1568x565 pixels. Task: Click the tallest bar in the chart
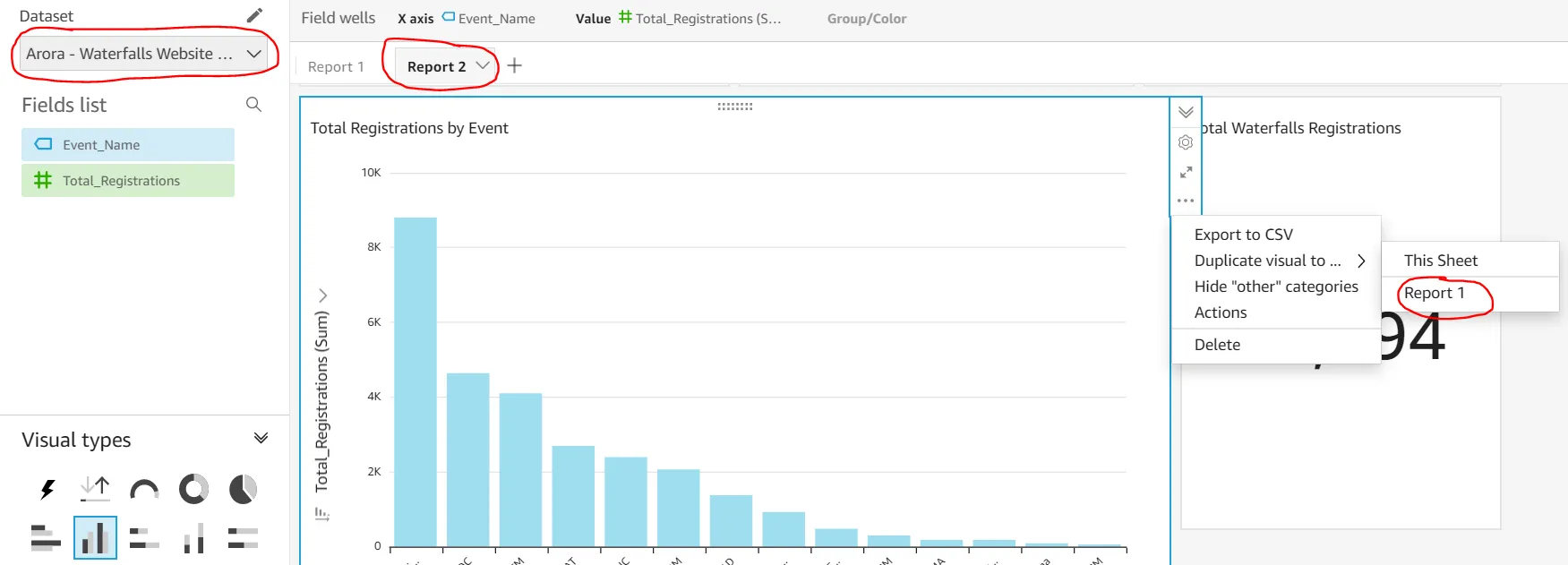point(416,382)
